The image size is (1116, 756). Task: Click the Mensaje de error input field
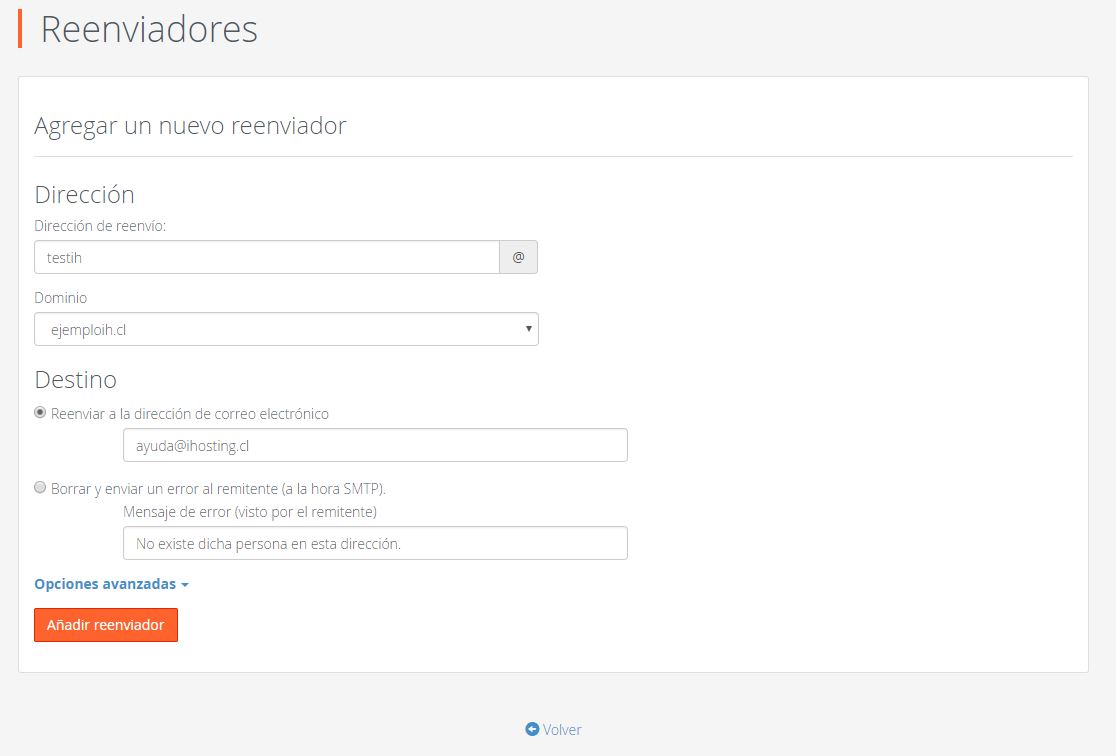[x=375, y=543]
